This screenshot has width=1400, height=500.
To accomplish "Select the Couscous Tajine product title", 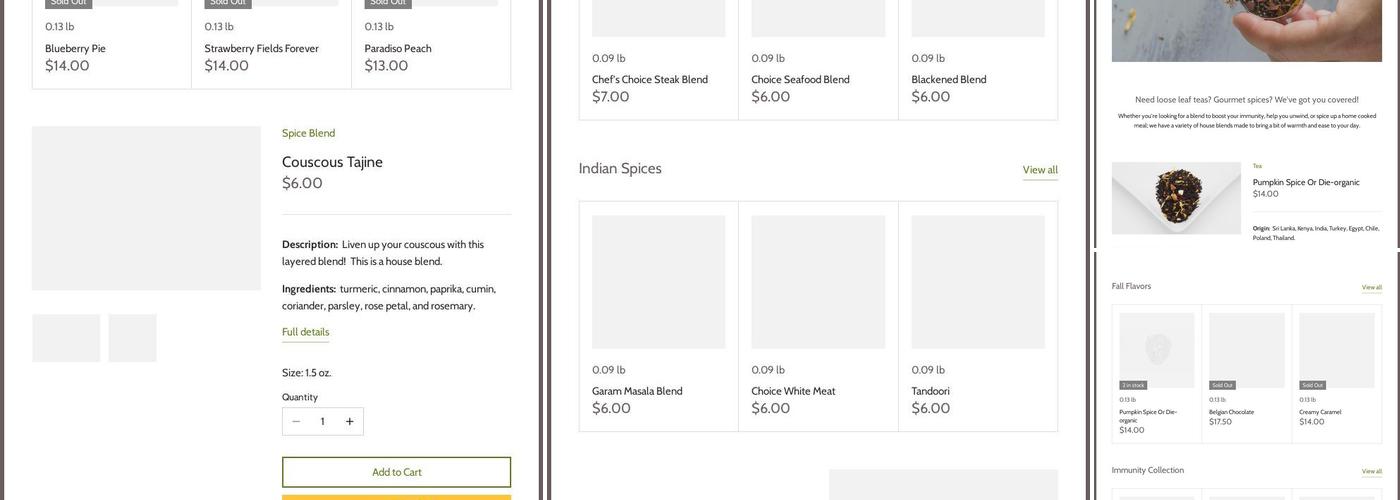I will [332, 162].
